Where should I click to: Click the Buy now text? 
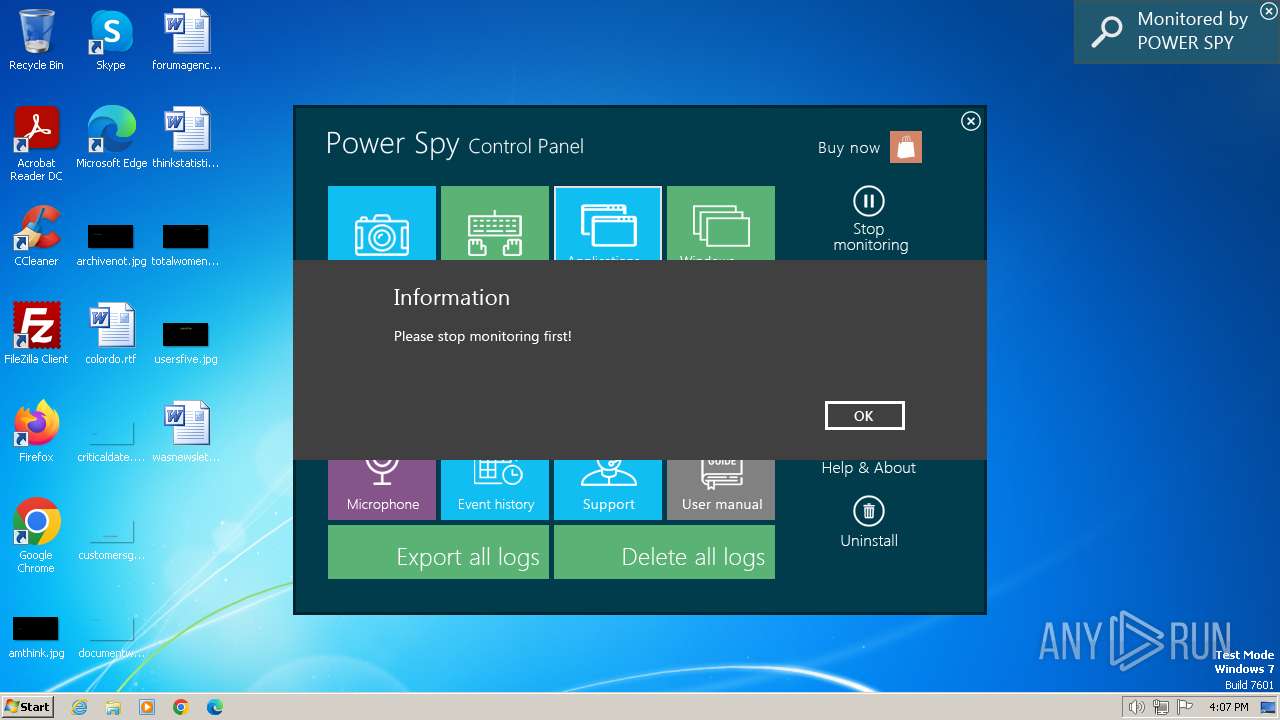point(848,148)
